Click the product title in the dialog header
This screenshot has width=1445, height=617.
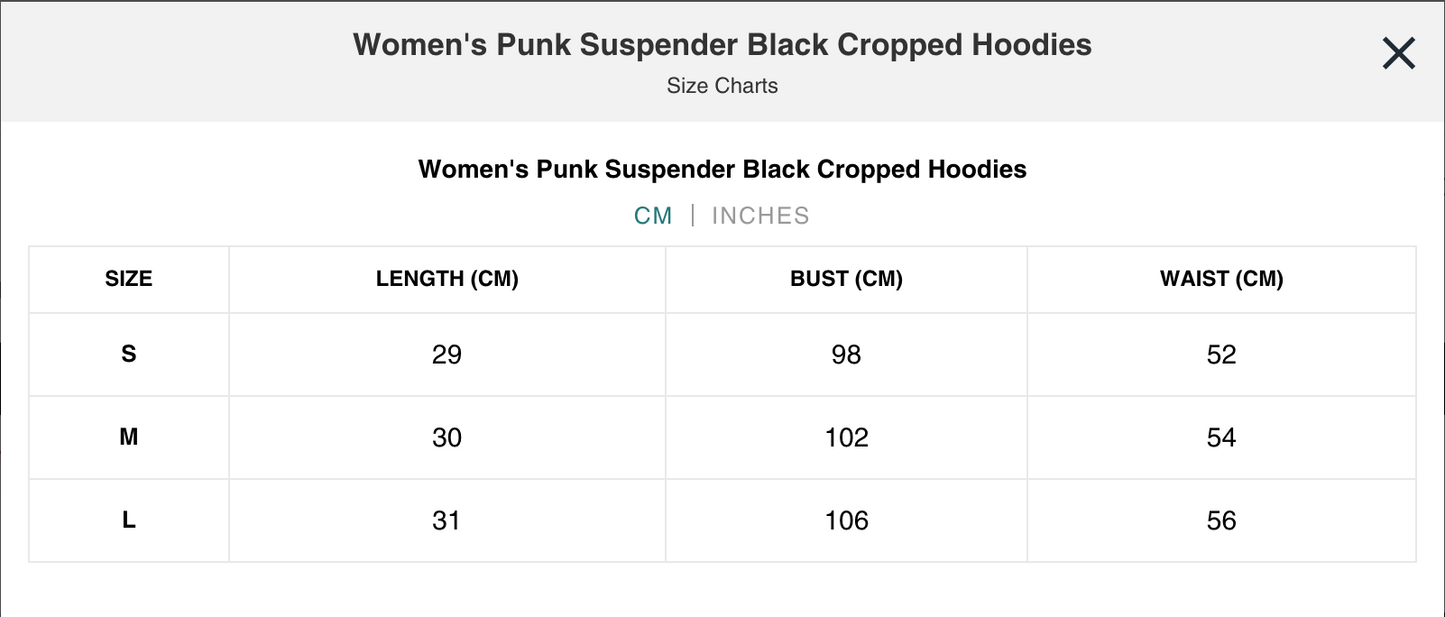coord(722,44)
